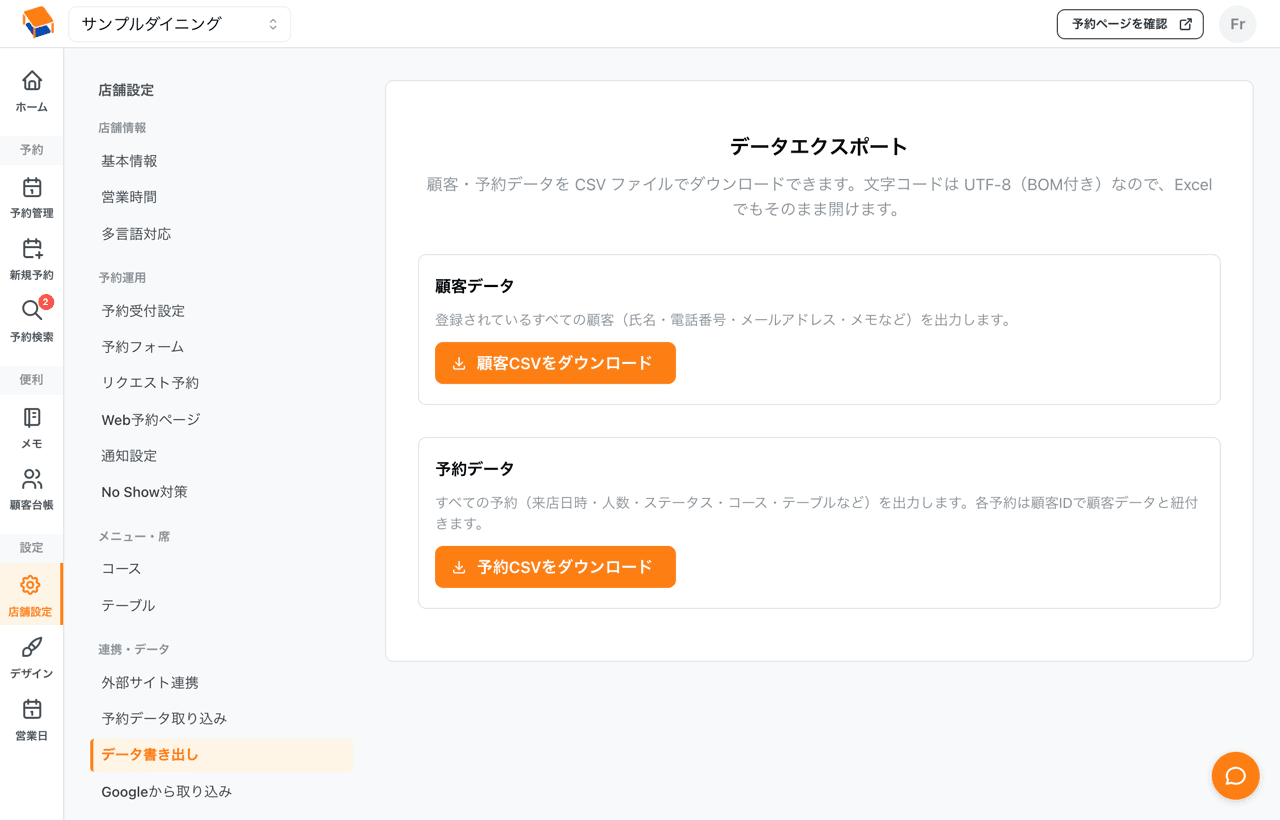Go to No Show対策 settings
The height and width of the screenshot is (820, 1280).
(144, 492)
